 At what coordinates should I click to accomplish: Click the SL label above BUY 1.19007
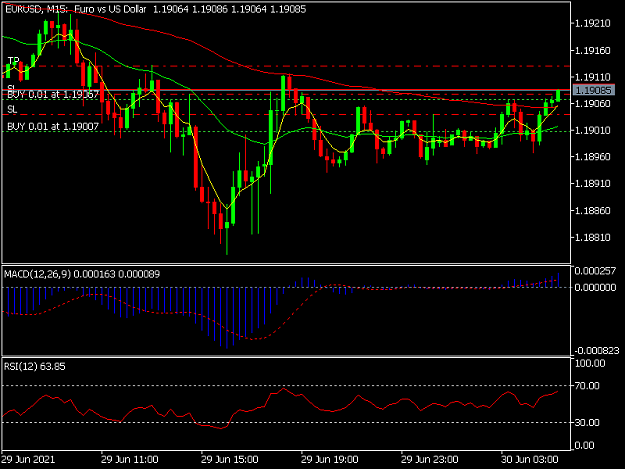pos(12,109)
